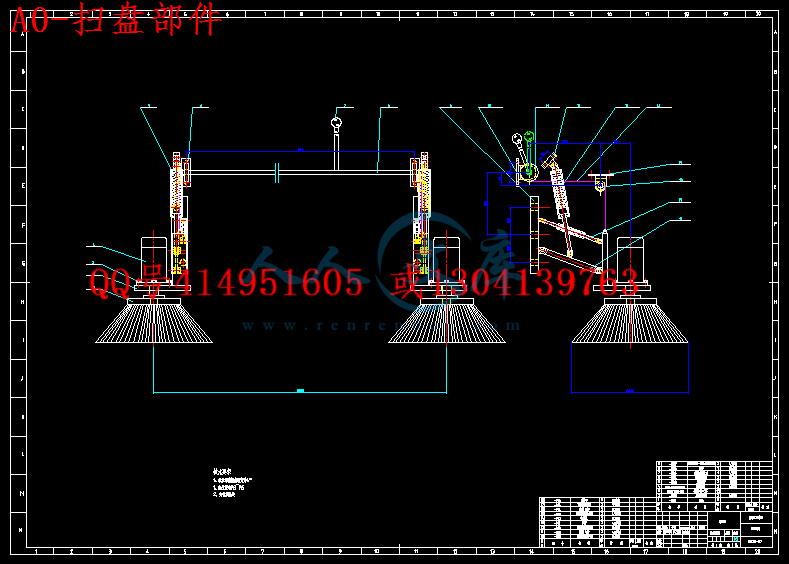Viewport: 789px width, 564px height.
Task: Click the yellow pivot circle below the green lever
Action: click(x=529, y=172)
